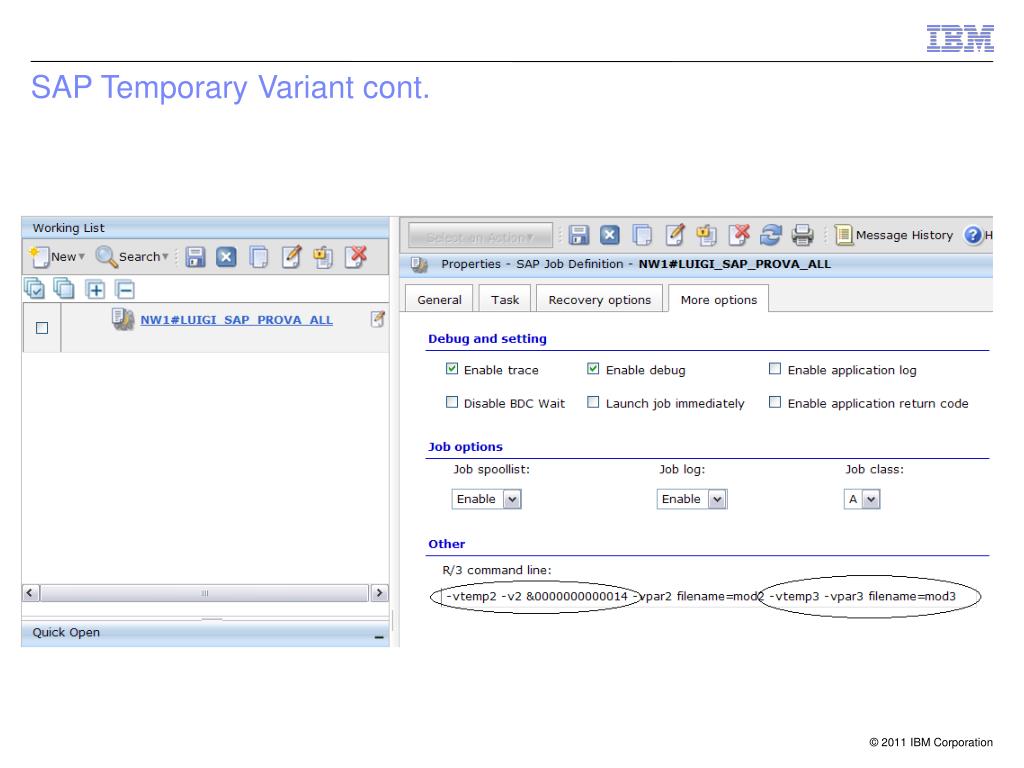1024x768 pixels.
Task: Check Disable BDC Wait
Action: coord(452,402)
